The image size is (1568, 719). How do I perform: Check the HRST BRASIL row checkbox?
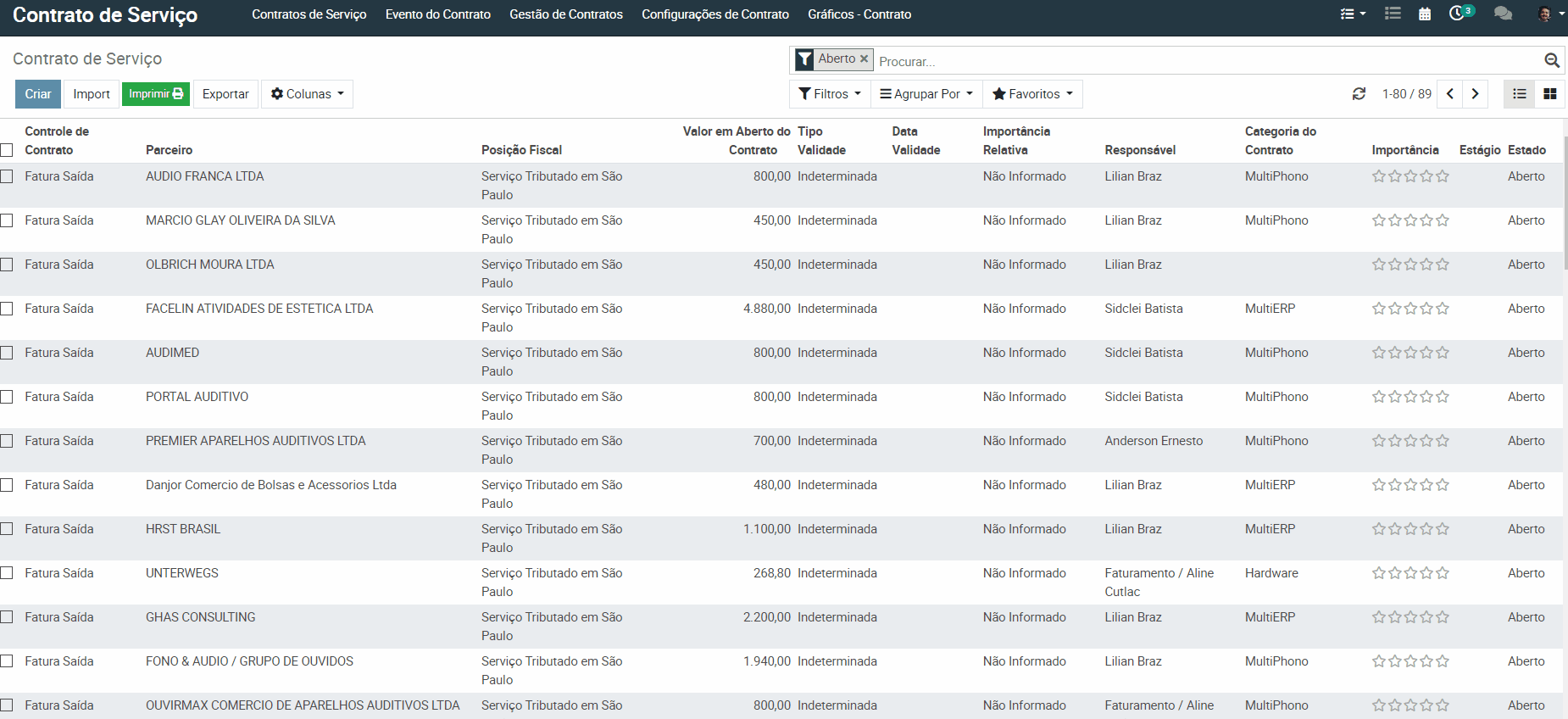pos(8,529)
